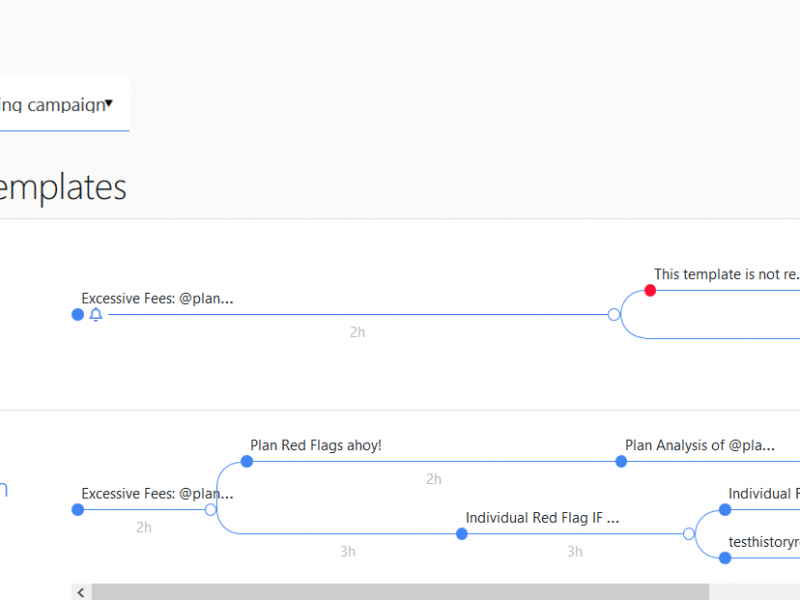Select the blue node for 'Plan Red Flags ahoy!'
The height and width of the screenshot is (600, 800).
coord(247,461)
